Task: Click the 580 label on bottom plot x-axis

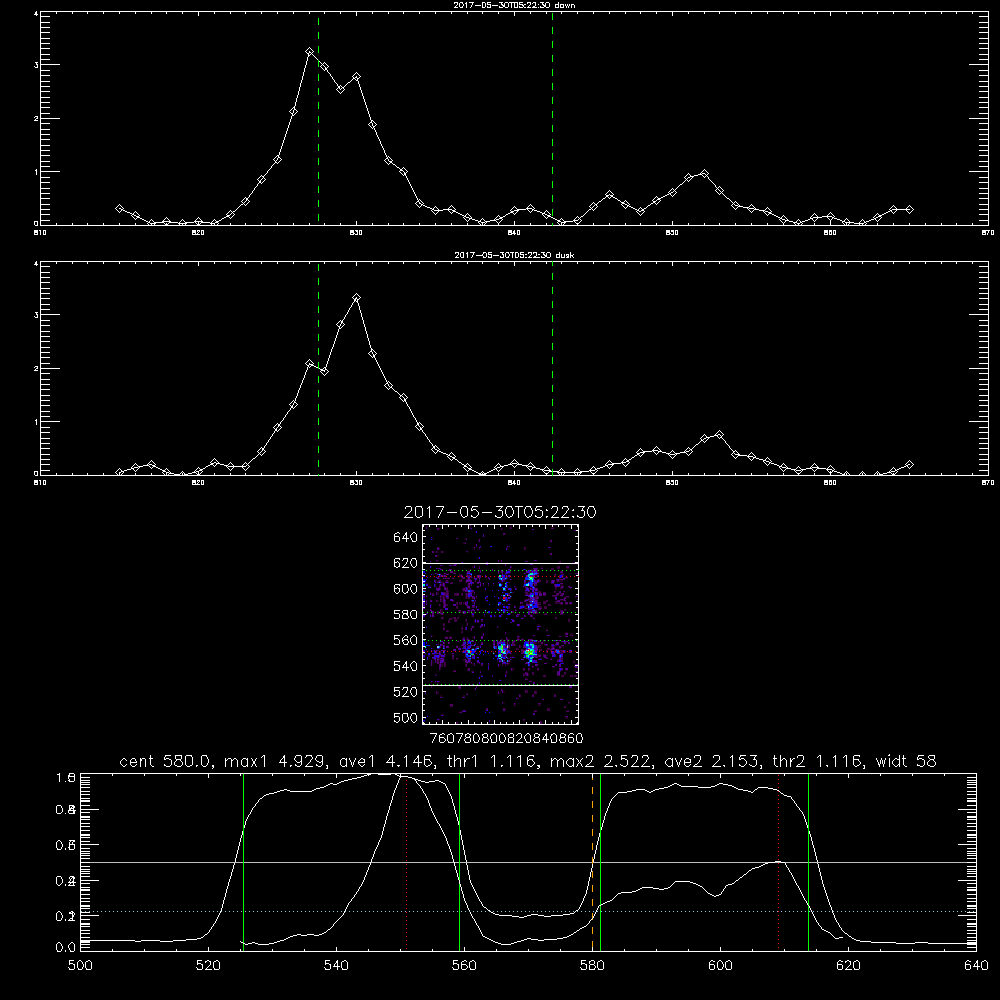Action: coord(592,966)
